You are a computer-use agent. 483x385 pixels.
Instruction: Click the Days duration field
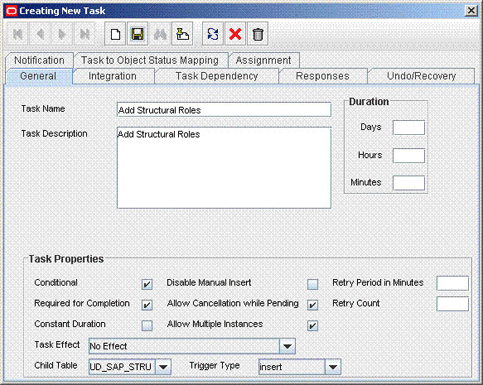click(409, 128)
